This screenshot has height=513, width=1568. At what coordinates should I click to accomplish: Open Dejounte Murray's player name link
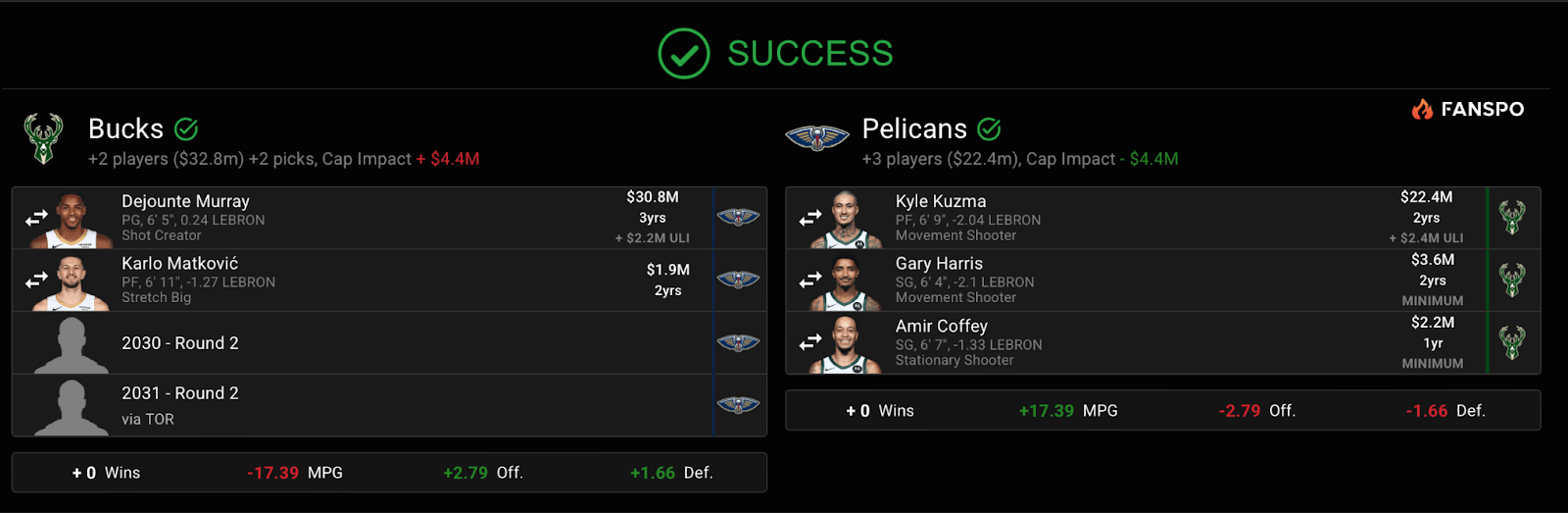click(x=185, y=201)
